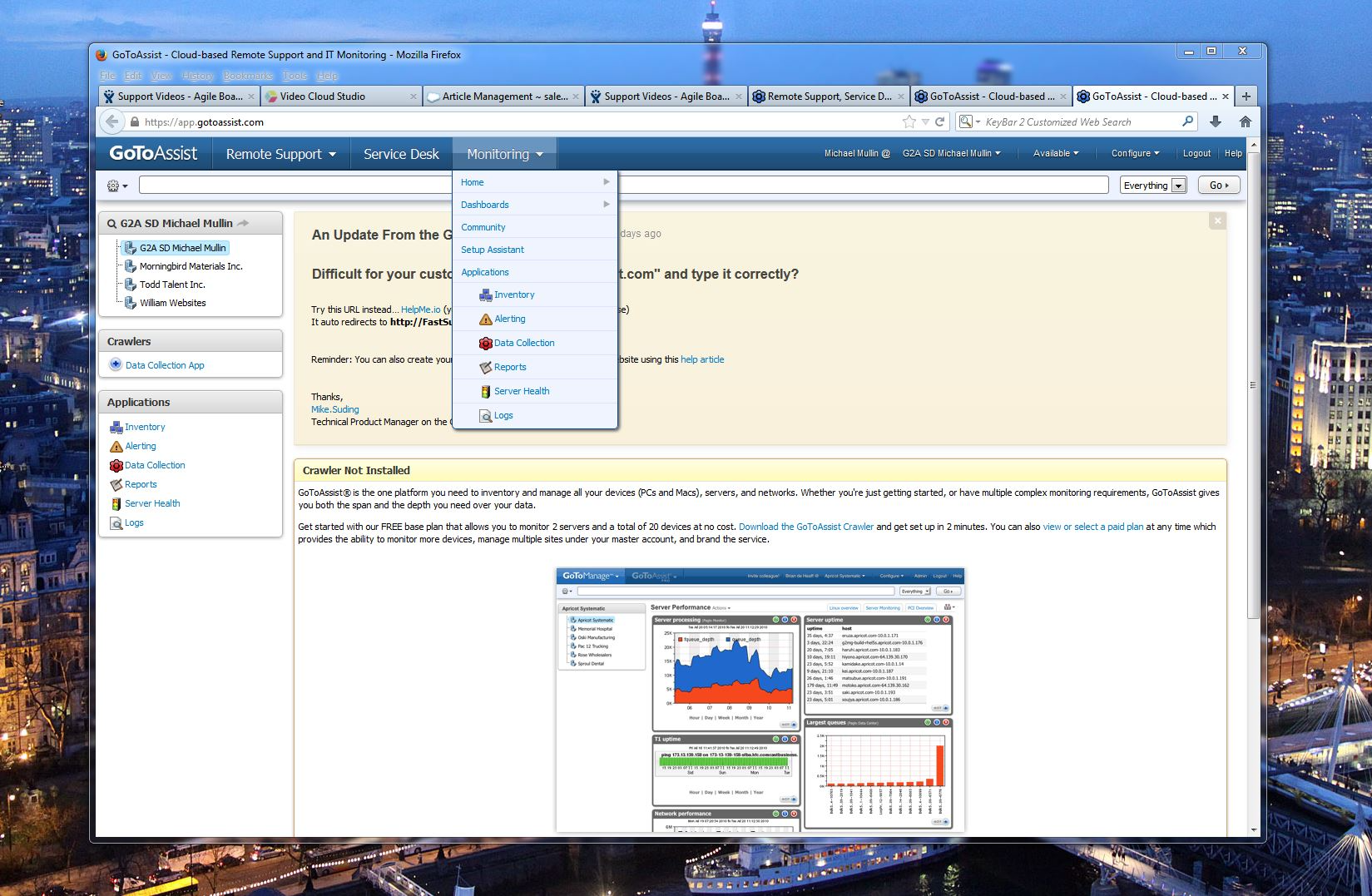Select Todd Talent Inc. in company tree
Image resolution: width=1372 pixels, height=896 pixels.
coord(172,285)
